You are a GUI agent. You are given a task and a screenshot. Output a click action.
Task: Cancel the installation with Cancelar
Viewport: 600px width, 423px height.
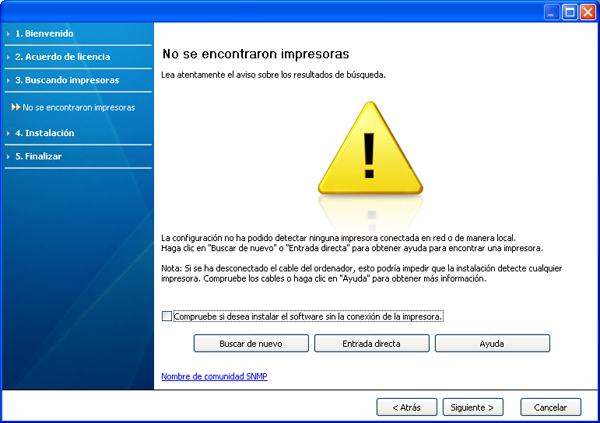(x=550, y=407)
